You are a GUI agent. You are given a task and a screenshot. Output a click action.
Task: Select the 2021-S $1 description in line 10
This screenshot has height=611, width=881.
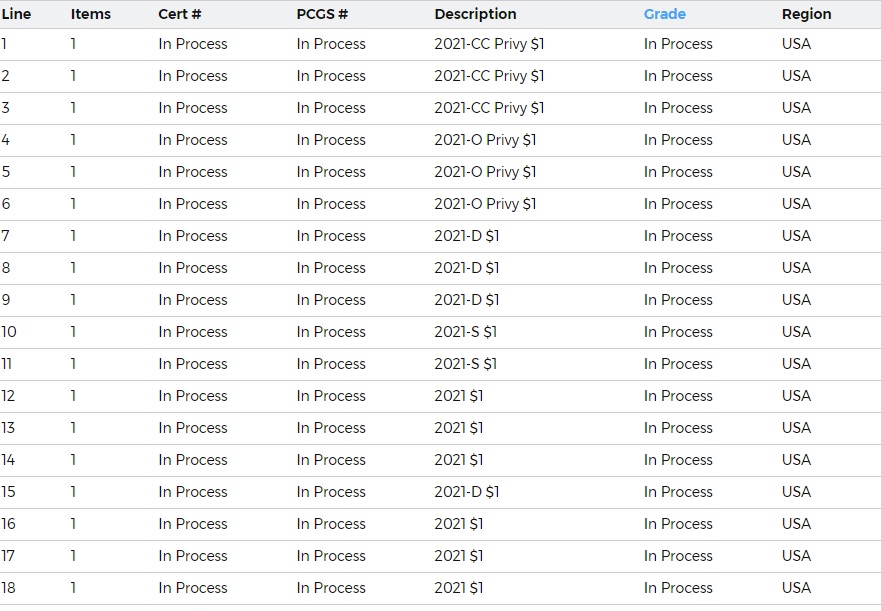[465, 332]
